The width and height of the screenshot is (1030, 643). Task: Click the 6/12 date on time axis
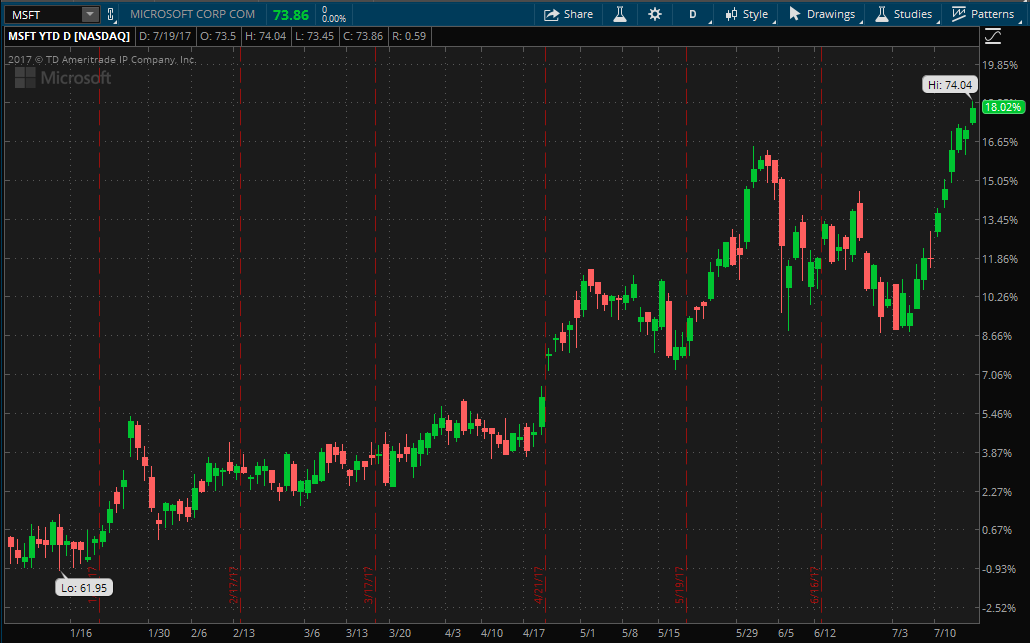pos(825,633)
